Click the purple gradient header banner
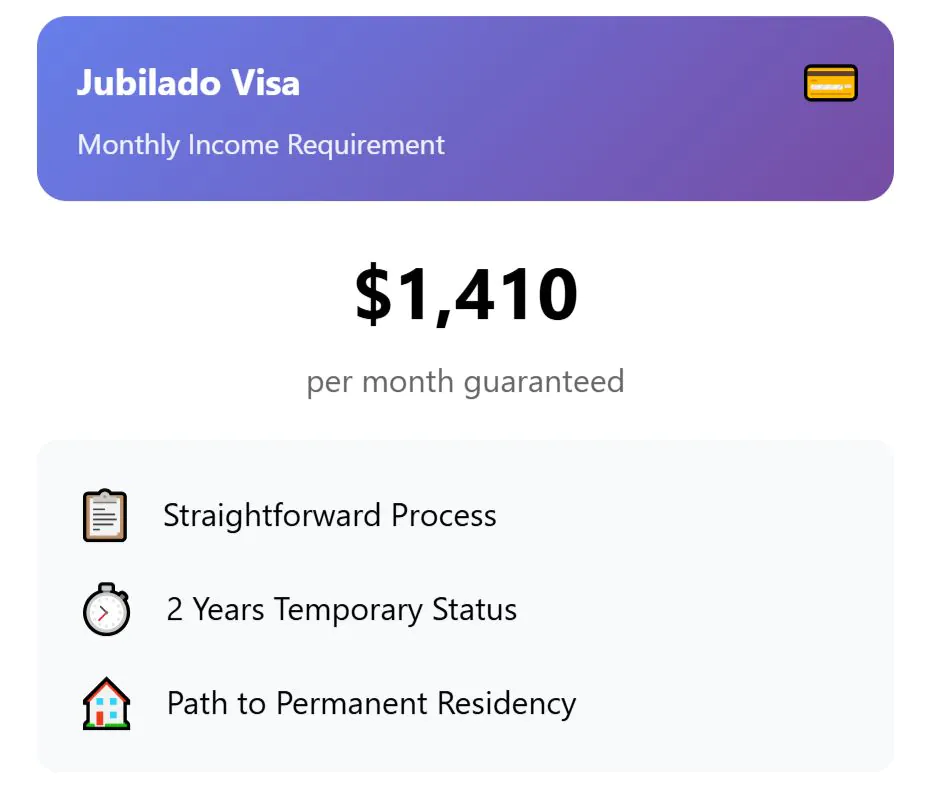The image size is (939, 789). coord(465,108)
